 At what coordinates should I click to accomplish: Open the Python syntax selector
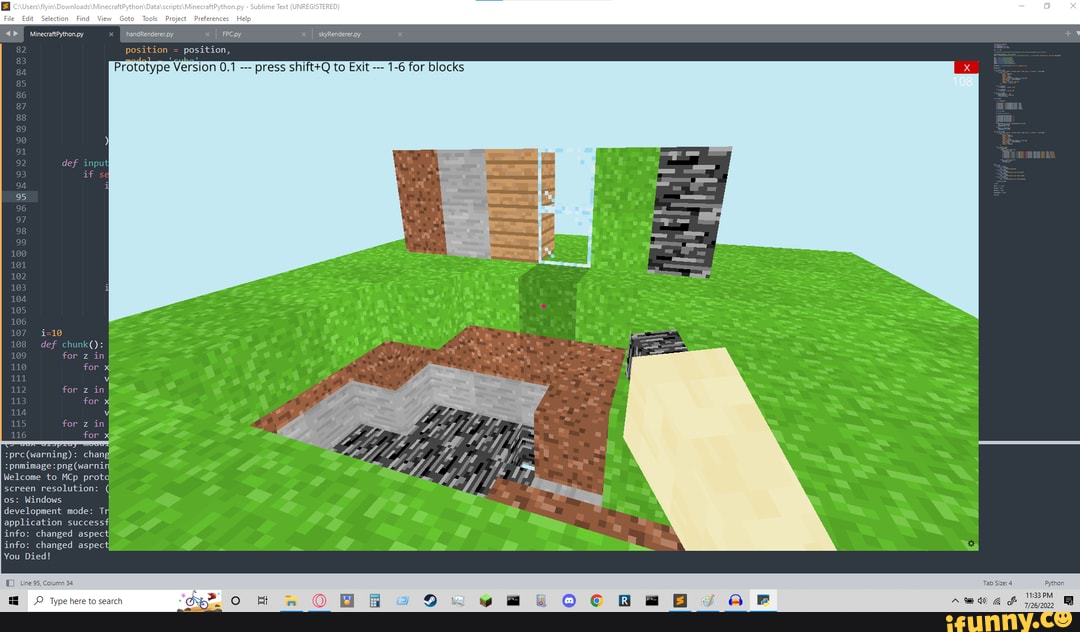click(1054, 583)
